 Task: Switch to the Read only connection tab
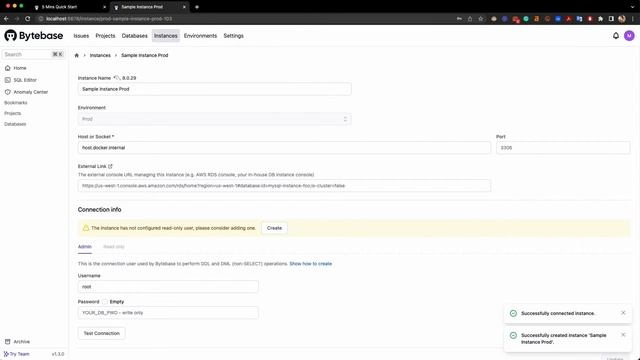(113, 247)
